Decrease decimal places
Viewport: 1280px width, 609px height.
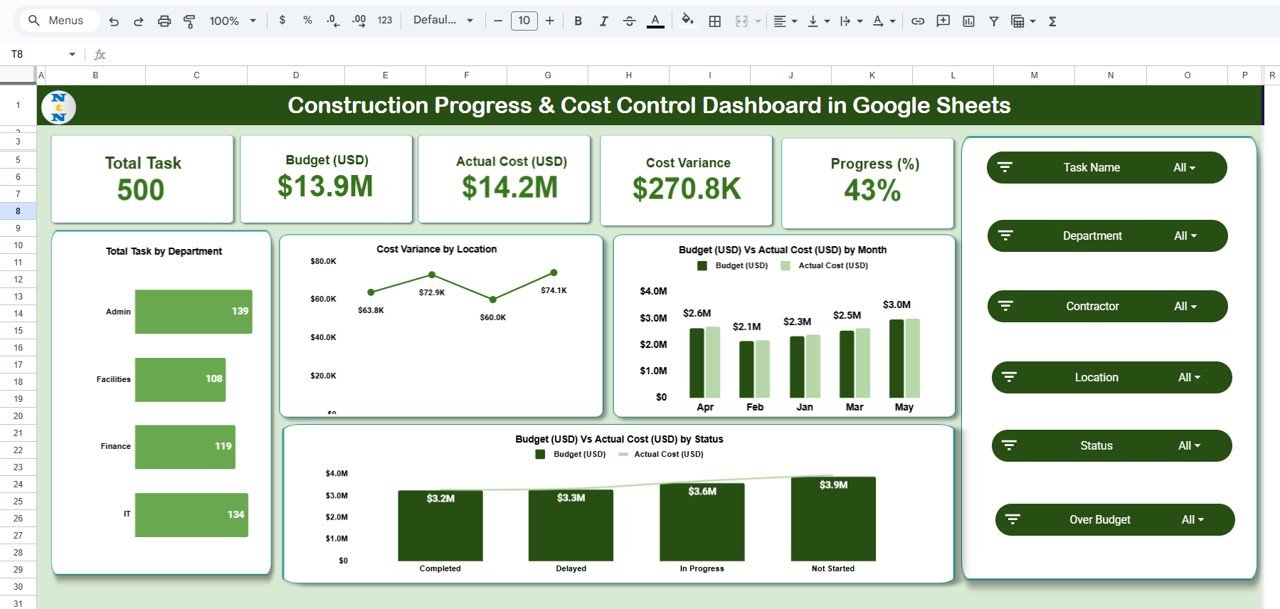coord(330,20)
